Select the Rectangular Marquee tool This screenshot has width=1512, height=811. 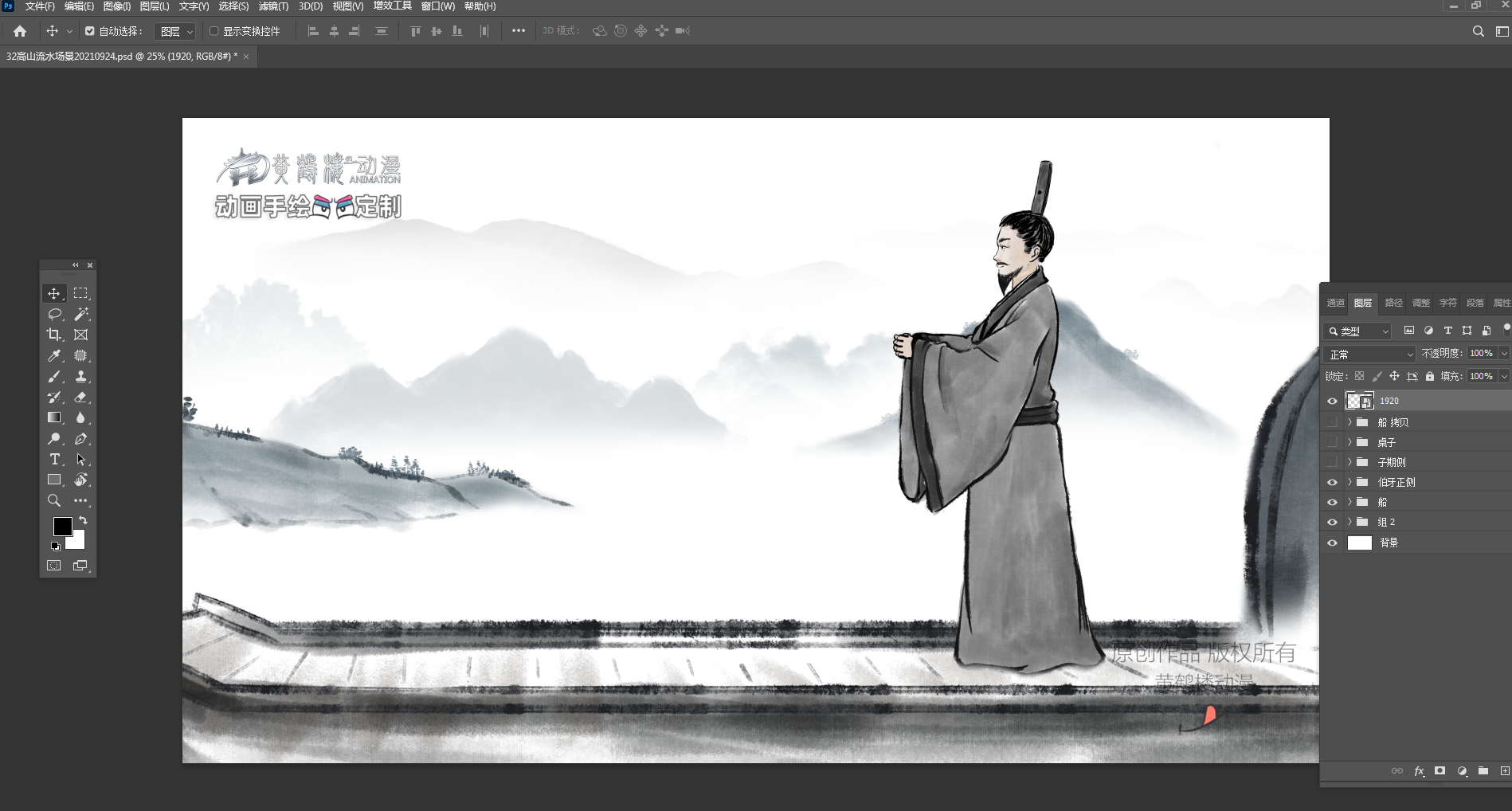[80, 293]
